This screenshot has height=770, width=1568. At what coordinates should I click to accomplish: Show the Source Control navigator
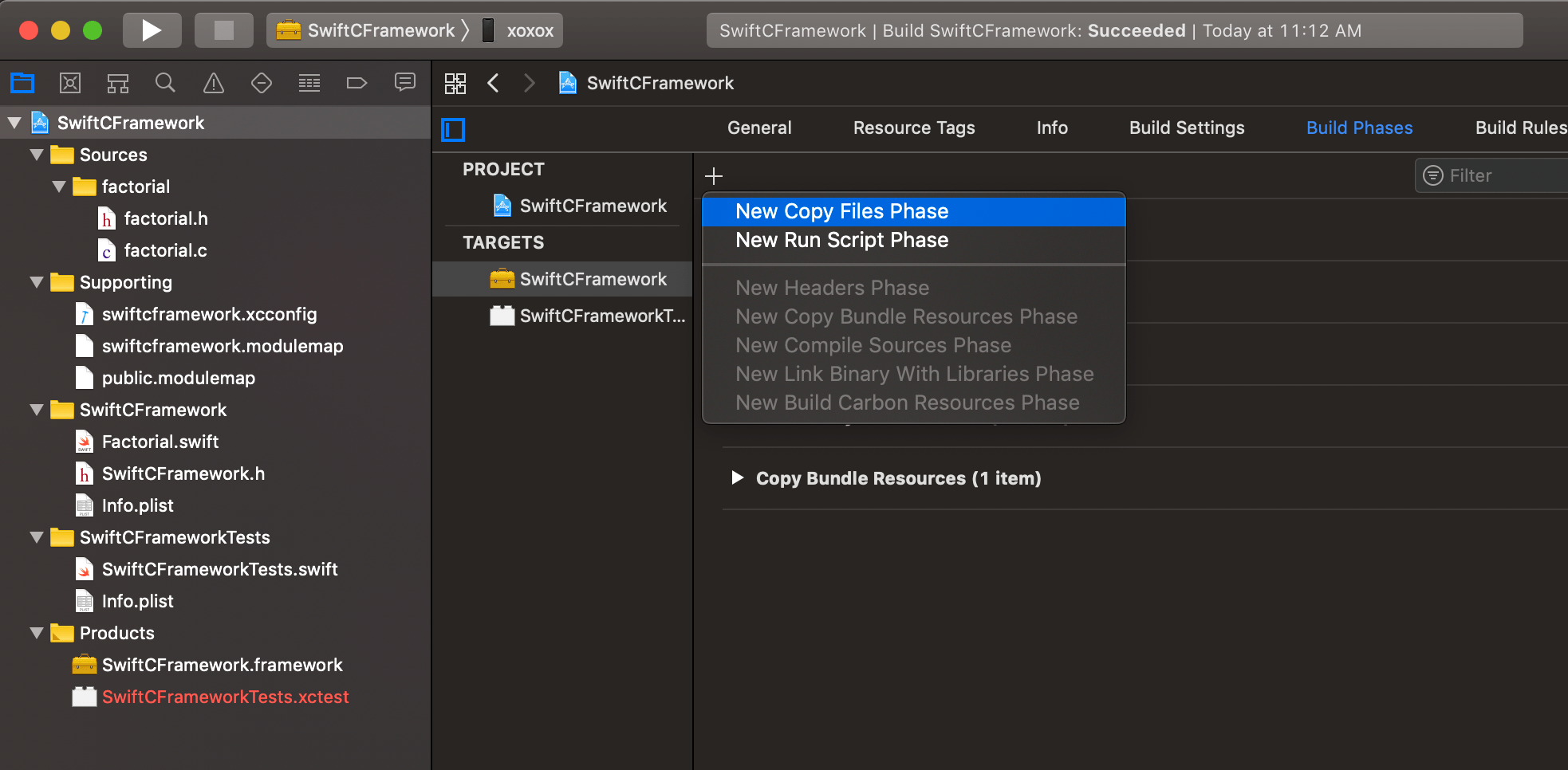(70, 83)
